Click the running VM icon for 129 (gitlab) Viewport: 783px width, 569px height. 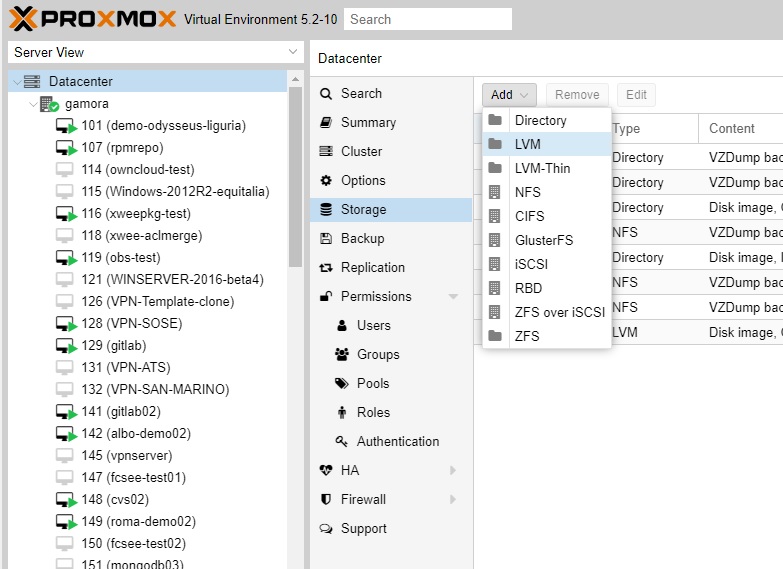tap(66, 346)
